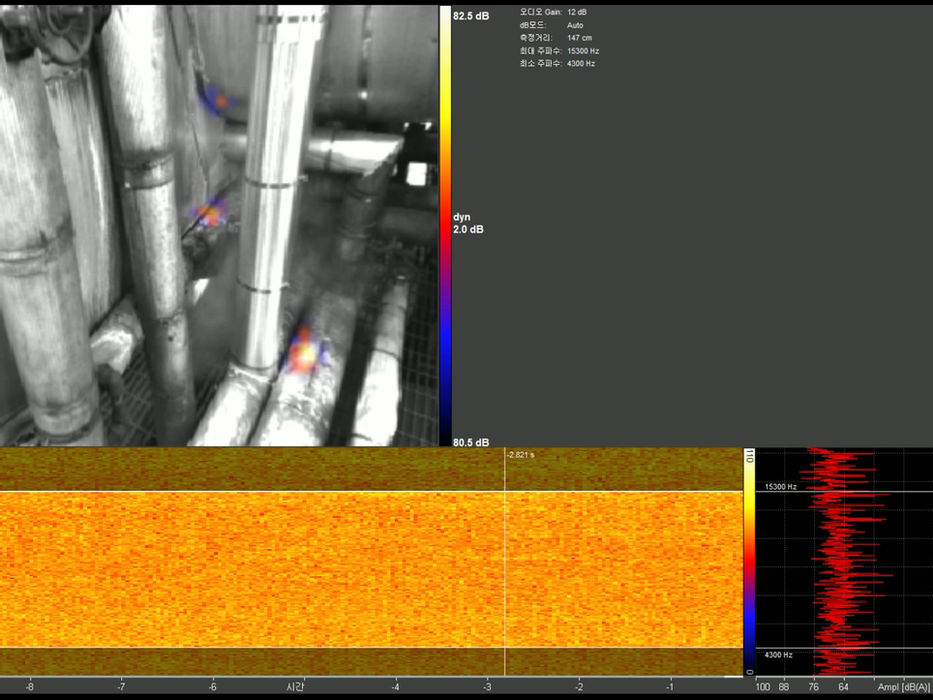Select the 82.5 dB maximum scale value
Viewport: 933px width, 700px height.
click(471, 16)
